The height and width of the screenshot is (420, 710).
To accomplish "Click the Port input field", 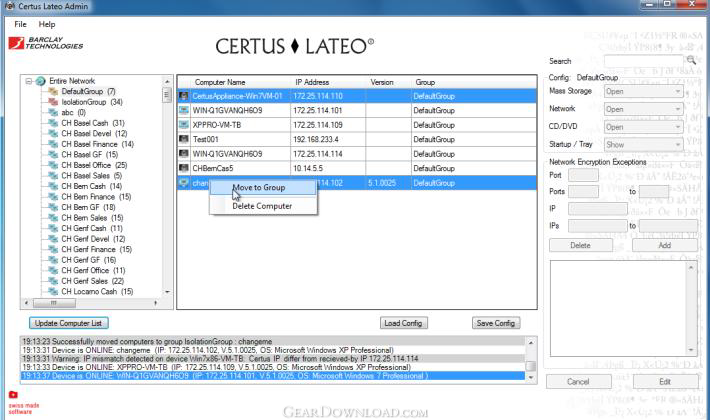I will 583,175.
